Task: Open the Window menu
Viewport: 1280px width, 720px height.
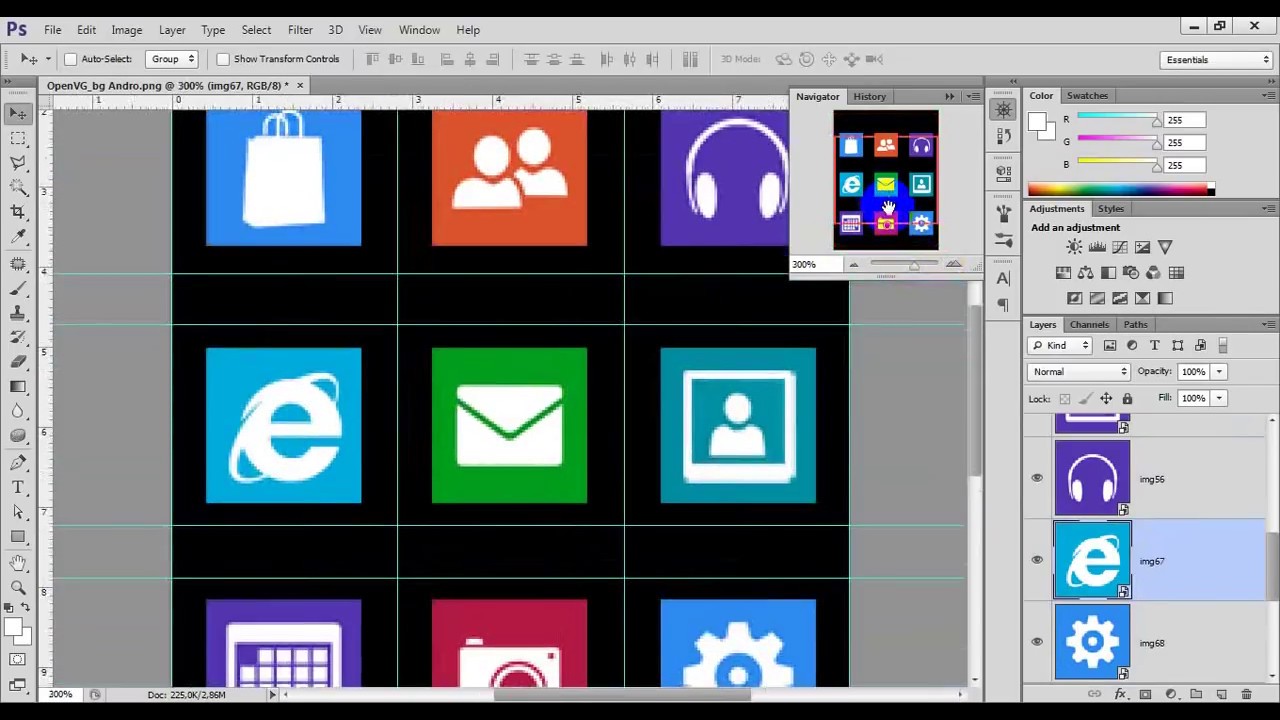Action: (419, 30)
